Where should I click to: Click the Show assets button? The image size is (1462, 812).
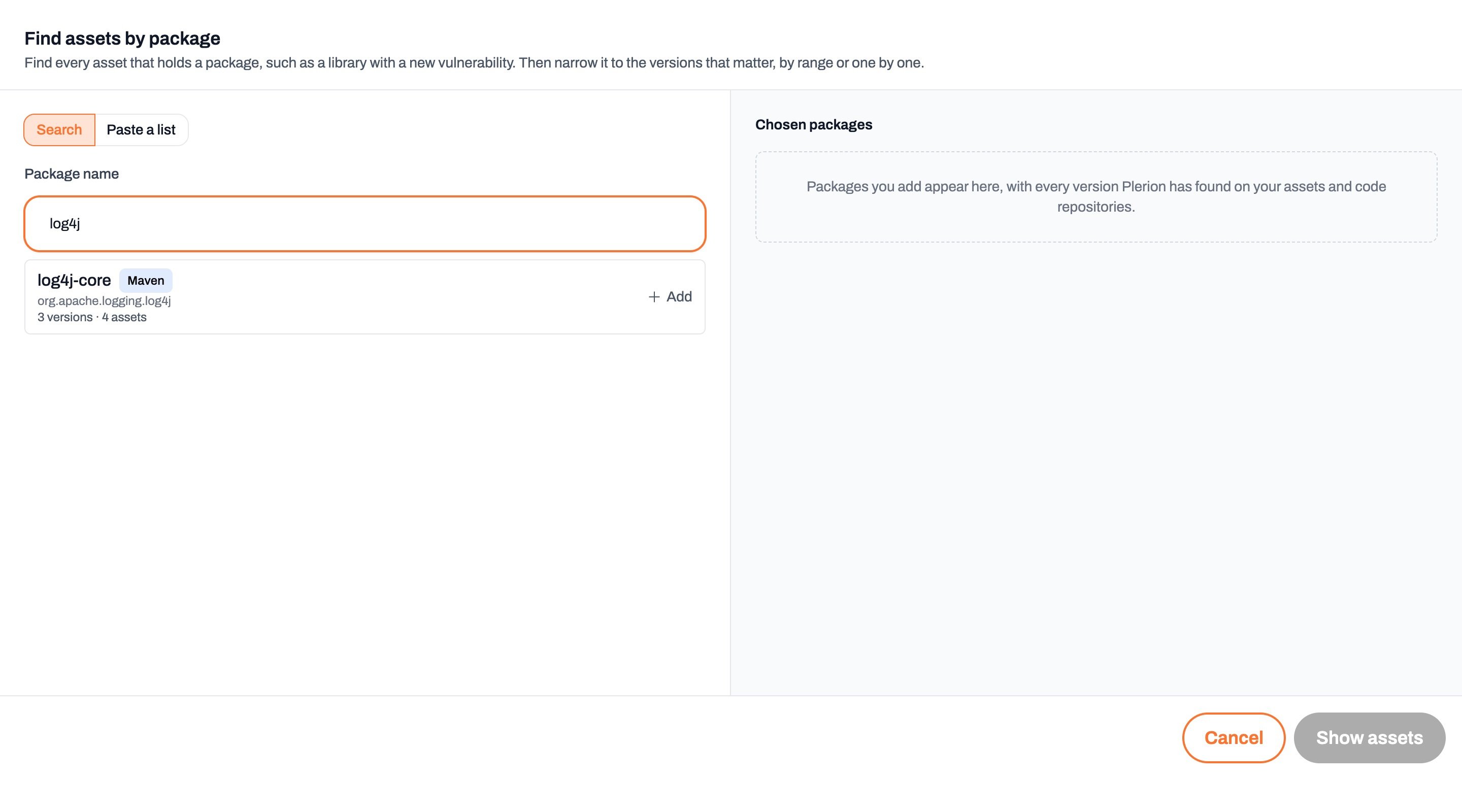pyautogui.click(x=1370, y=738)
